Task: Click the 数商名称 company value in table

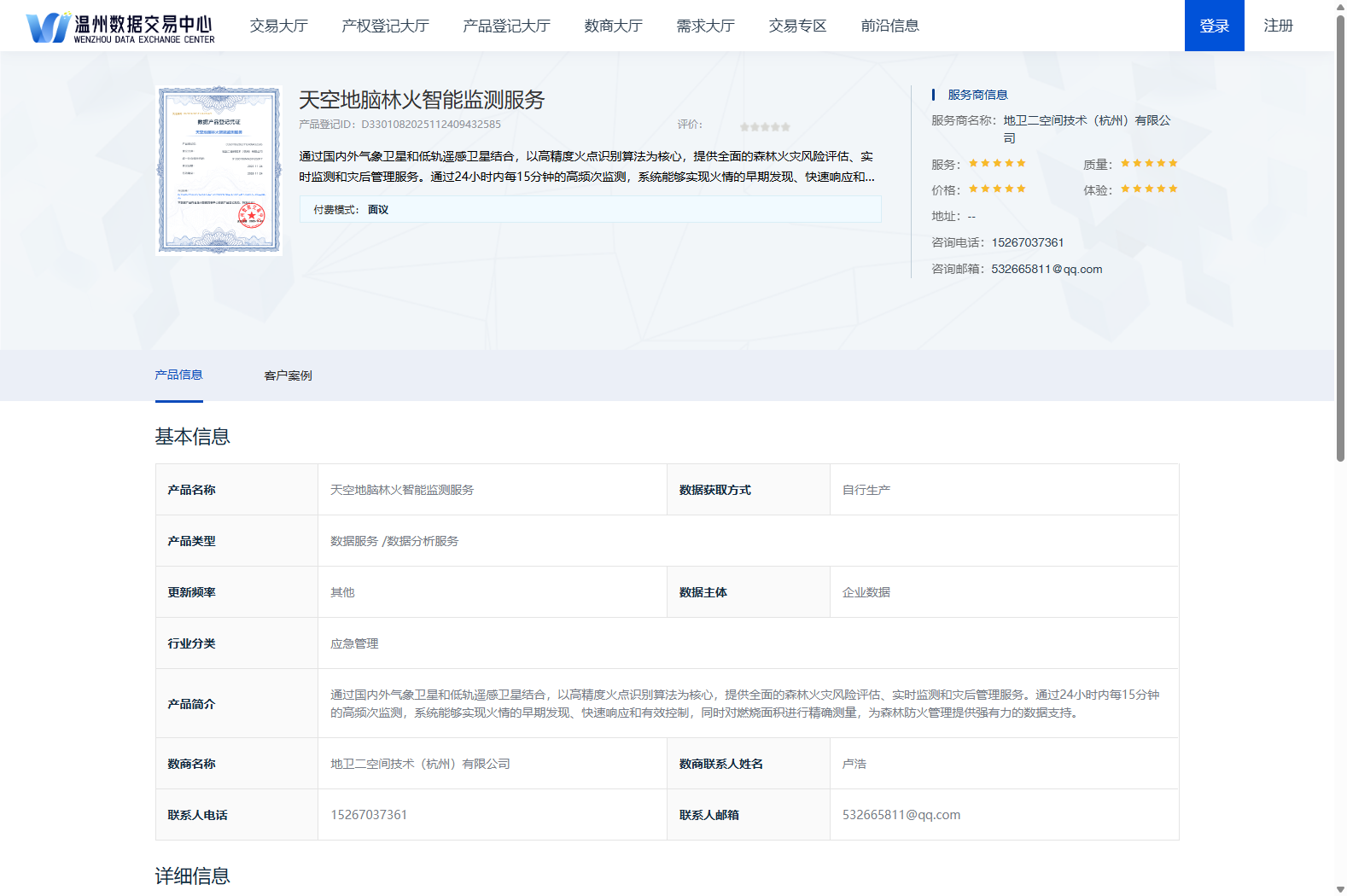Action: (420, 764)
